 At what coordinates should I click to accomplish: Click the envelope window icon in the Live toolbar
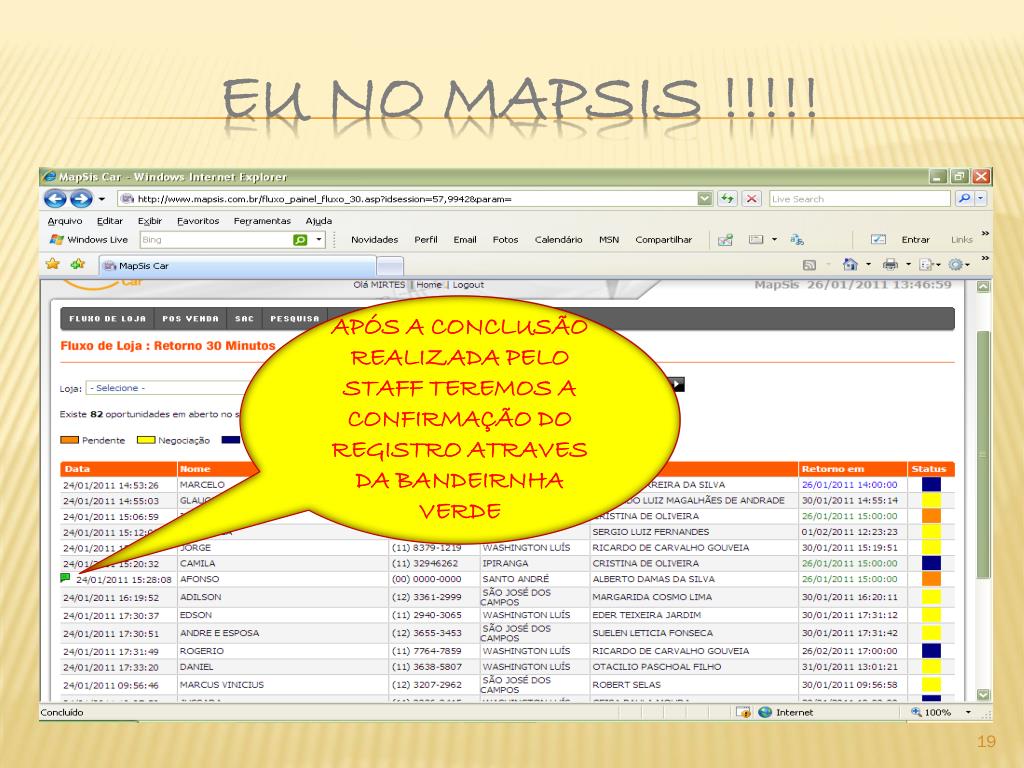coord(756,240)
